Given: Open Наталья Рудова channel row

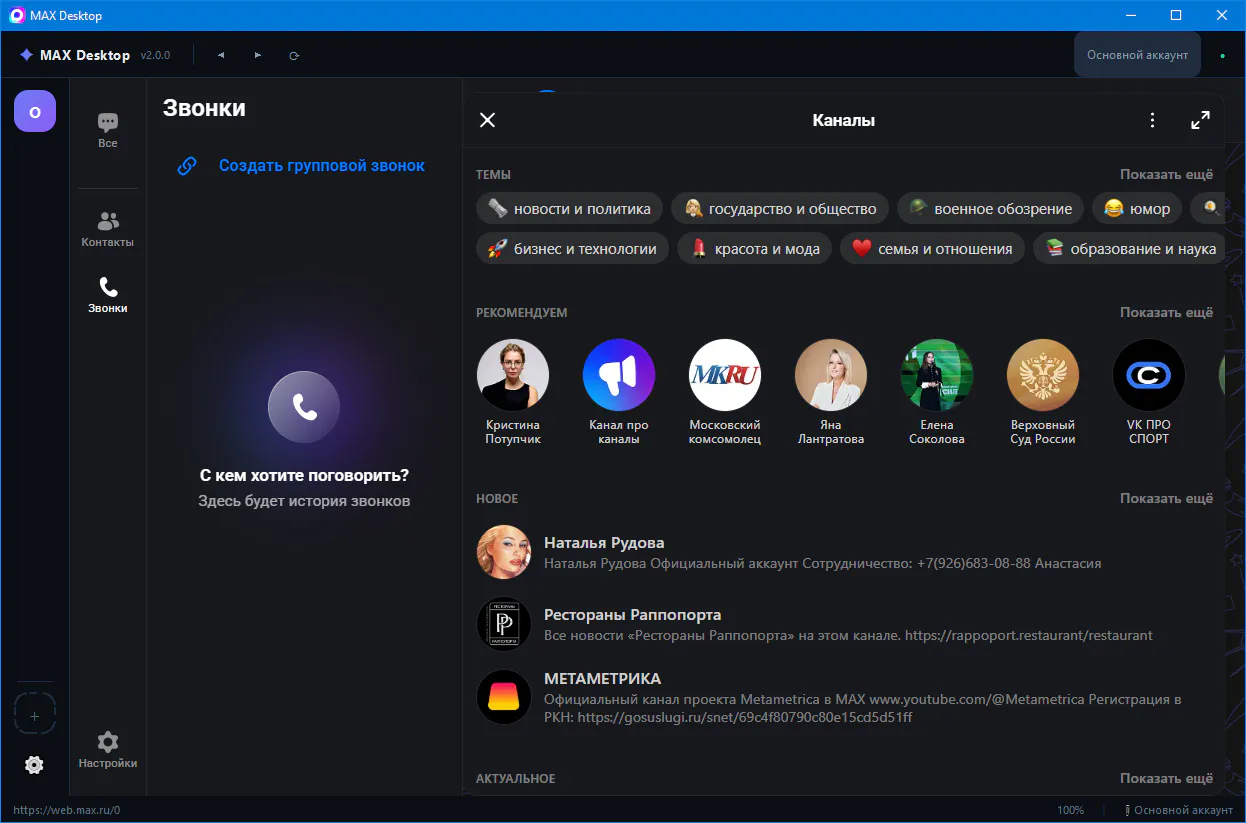Looking at the screenshot, I should tap(844, 552).
